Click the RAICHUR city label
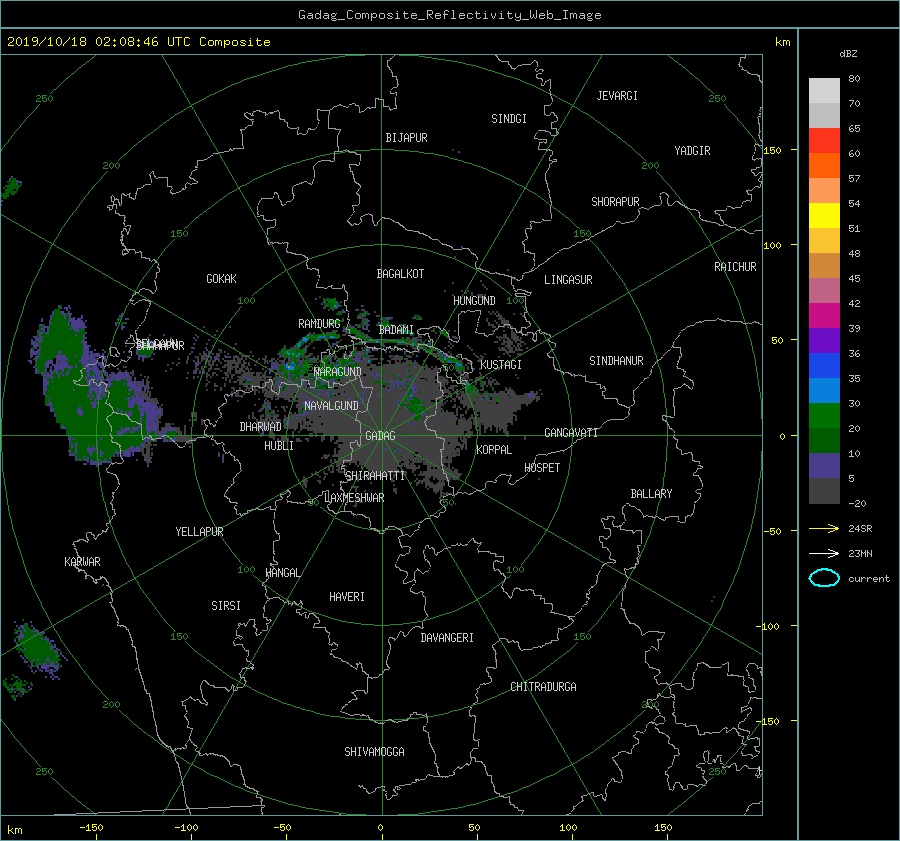Image resolution: width=900 pixels, height=841 pixels. tap(735, 267)
